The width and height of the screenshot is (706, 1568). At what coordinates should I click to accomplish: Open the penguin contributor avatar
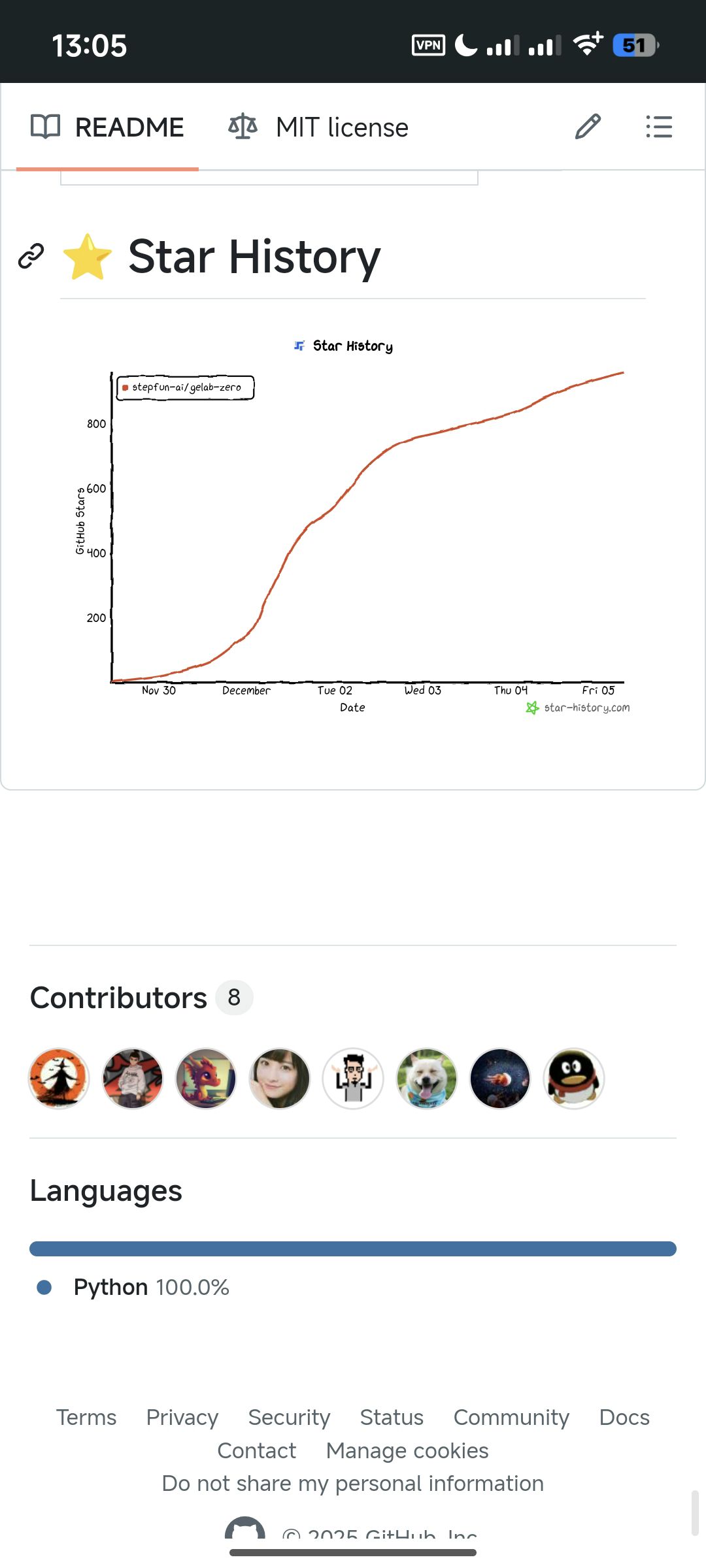pyautogui.click(x=574, y=1079)
